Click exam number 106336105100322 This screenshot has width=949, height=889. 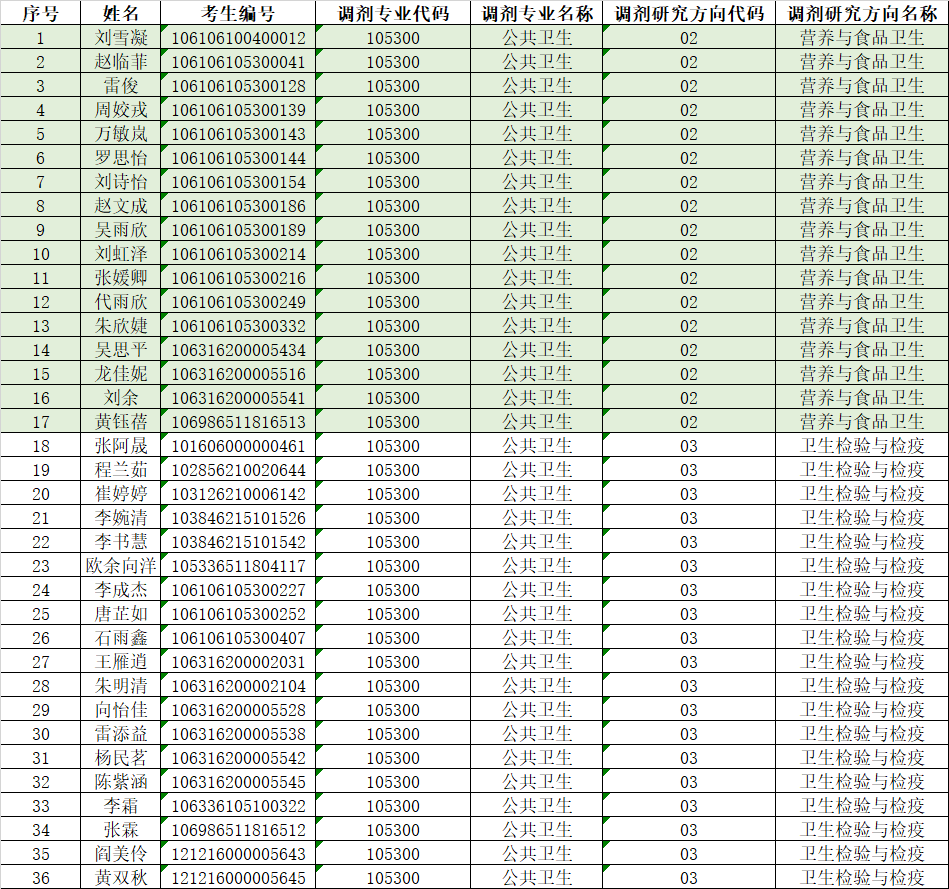238,806
